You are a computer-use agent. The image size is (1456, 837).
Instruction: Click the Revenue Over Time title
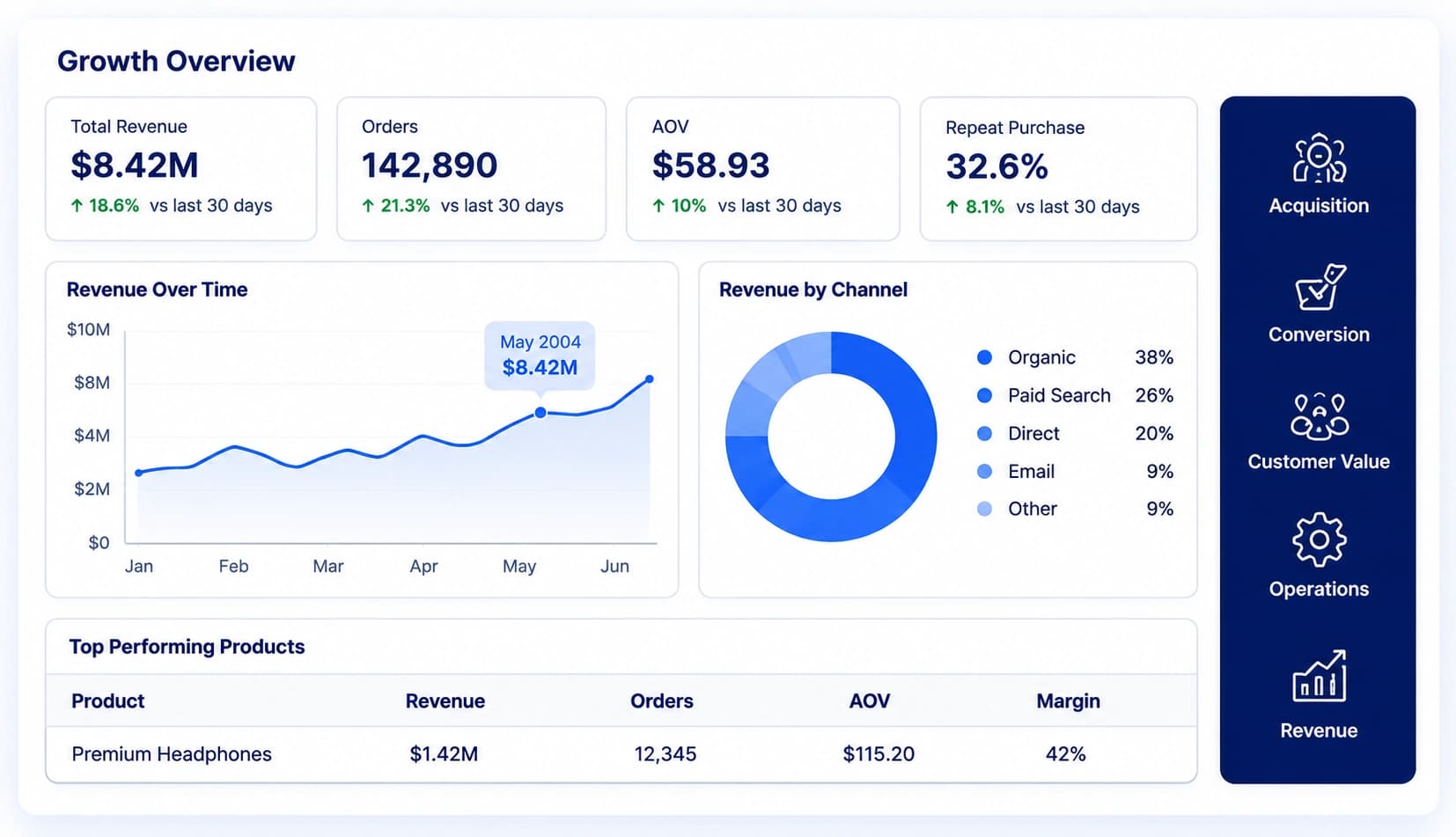(157, 290)
